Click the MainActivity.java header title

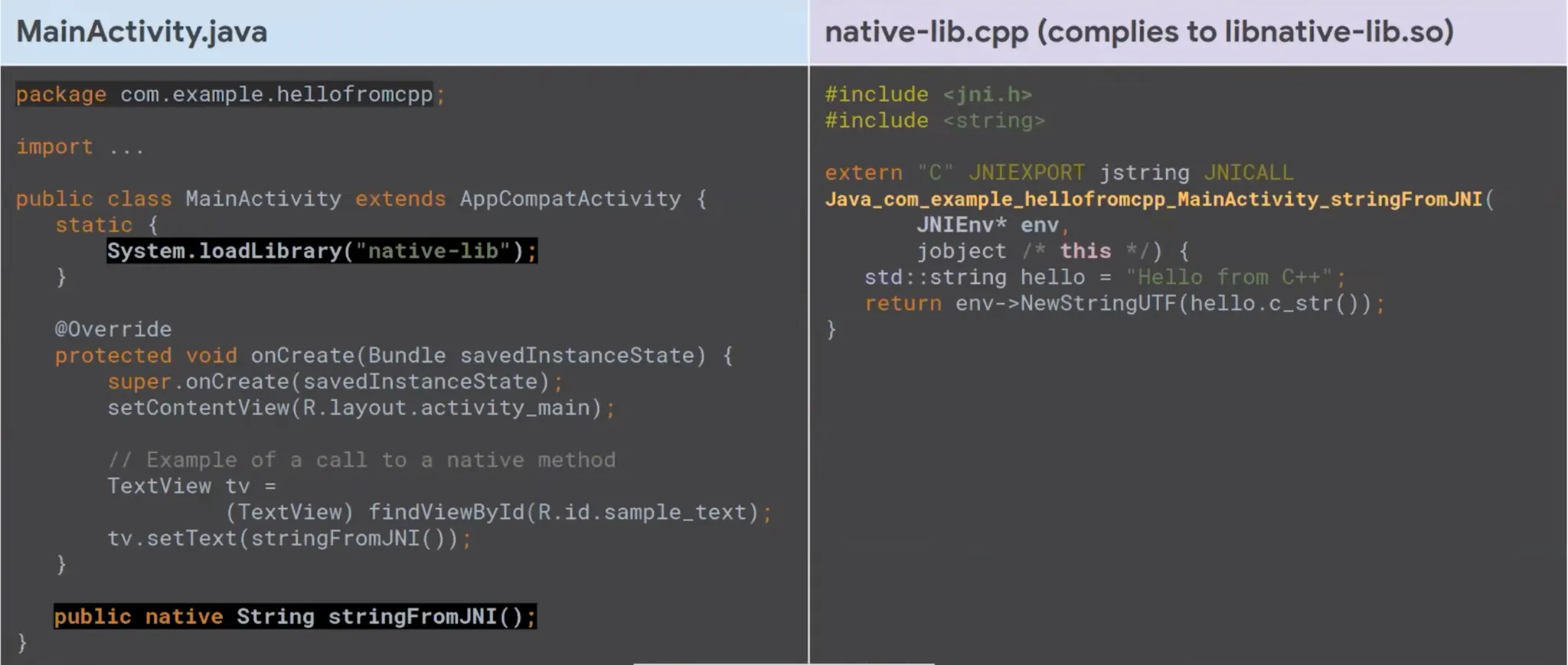click(142, 32)
